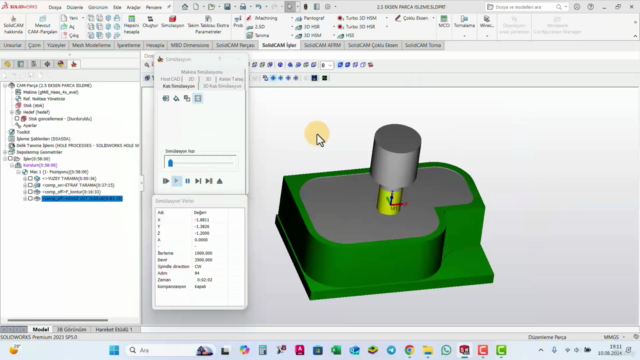Open Hareket Etüdü 1 bottom tab
Image resolution: width=640 pixels, height=360 pixels.
pyautogui.click(x=114, y=329)
